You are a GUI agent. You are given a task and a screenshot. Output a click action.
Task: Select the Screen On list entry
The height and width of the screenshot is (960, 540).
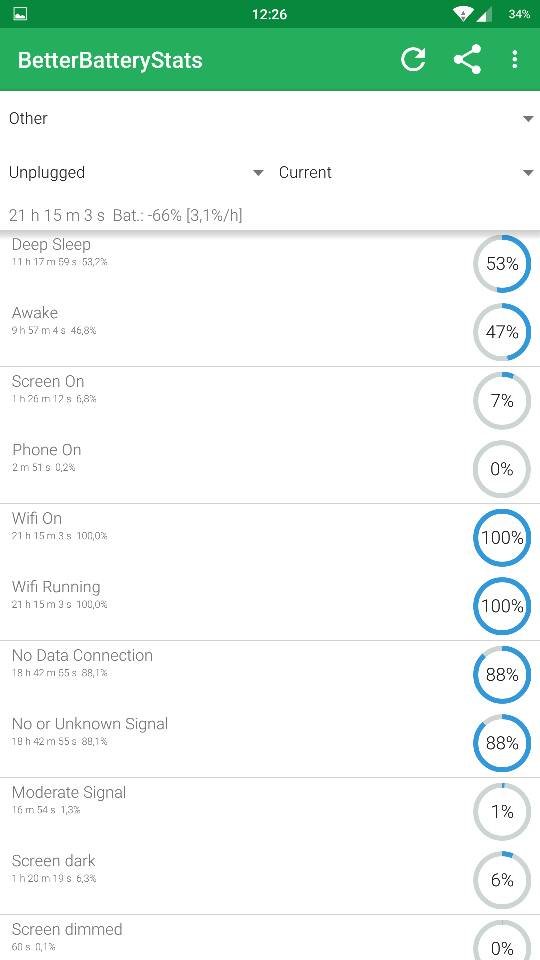click(x=270, y=402)
